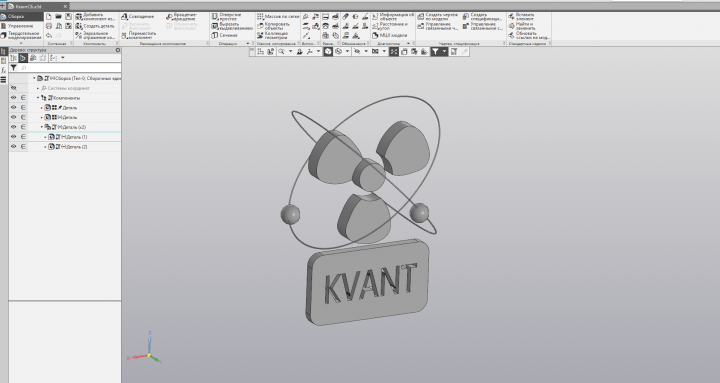Switch to Твердотельное моделирование toolset

click(x=21, y=35)
